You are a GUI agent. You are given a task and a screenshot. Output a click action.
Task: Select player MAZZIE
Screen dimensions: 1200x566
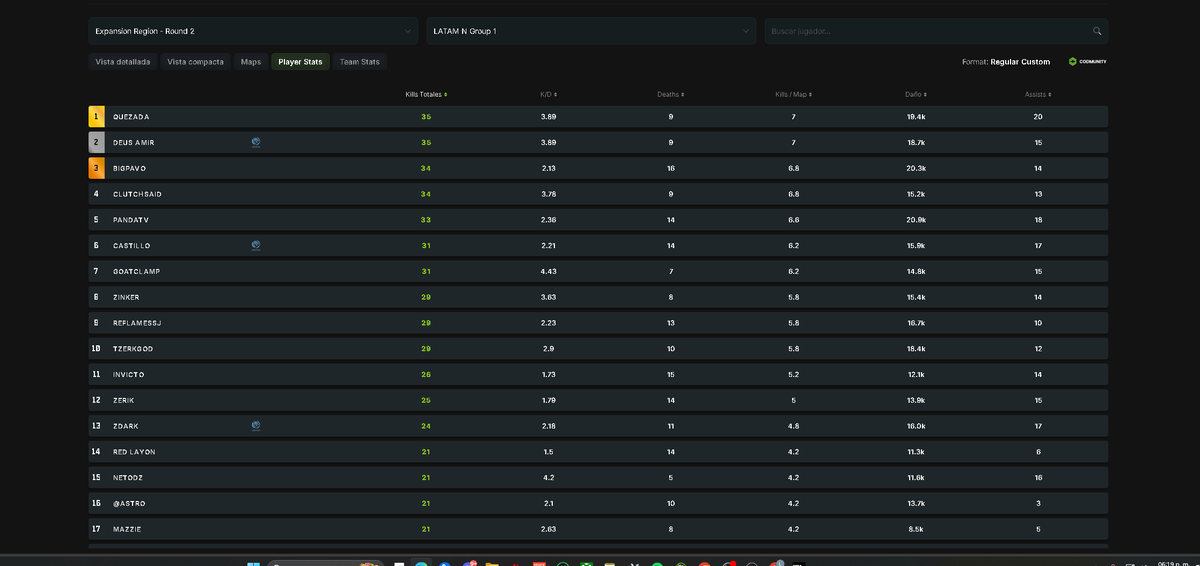coord(127,529)
